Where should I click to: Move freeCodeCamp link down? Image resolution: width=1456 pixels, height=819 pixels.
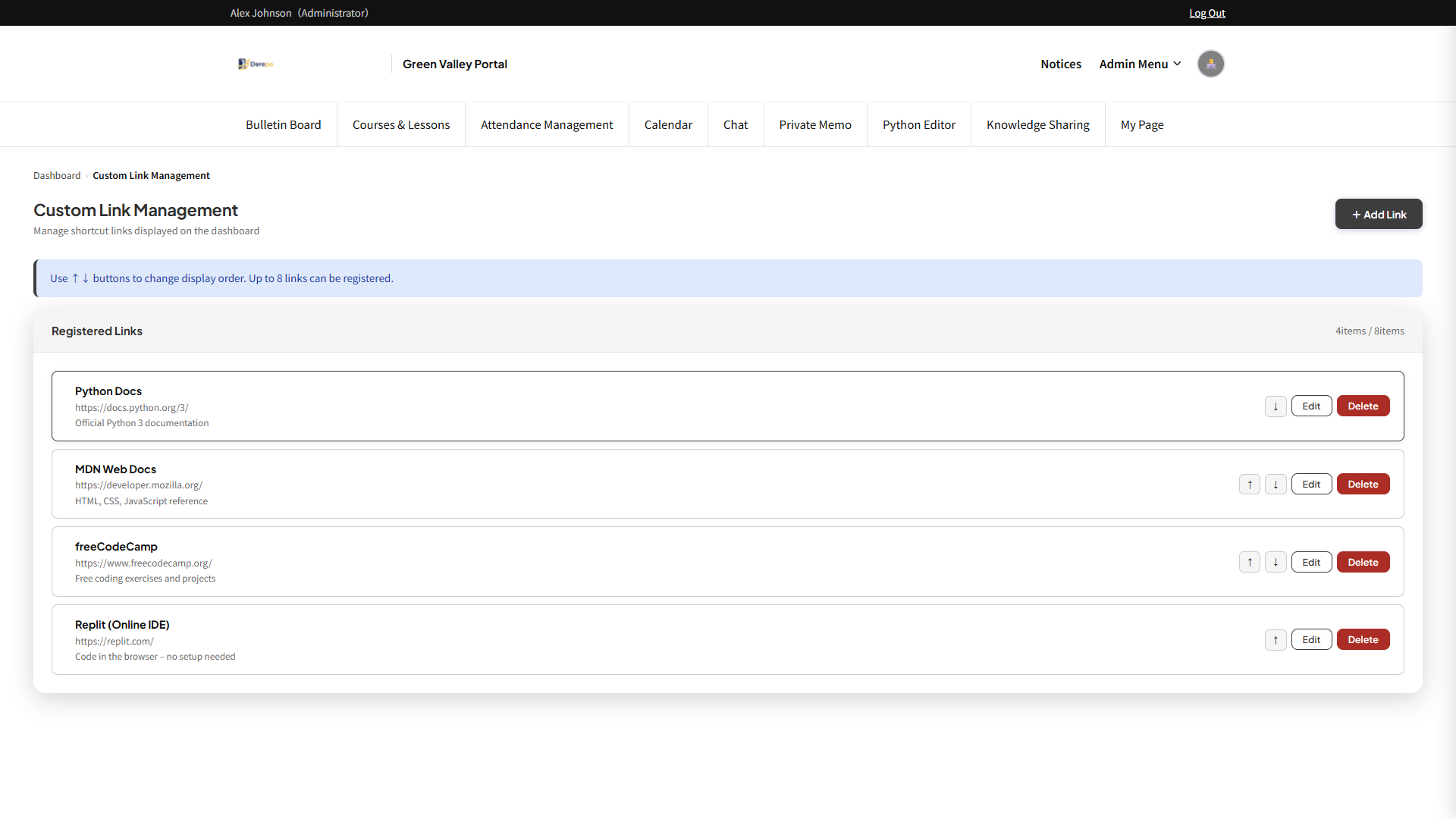coord(1276,562)
